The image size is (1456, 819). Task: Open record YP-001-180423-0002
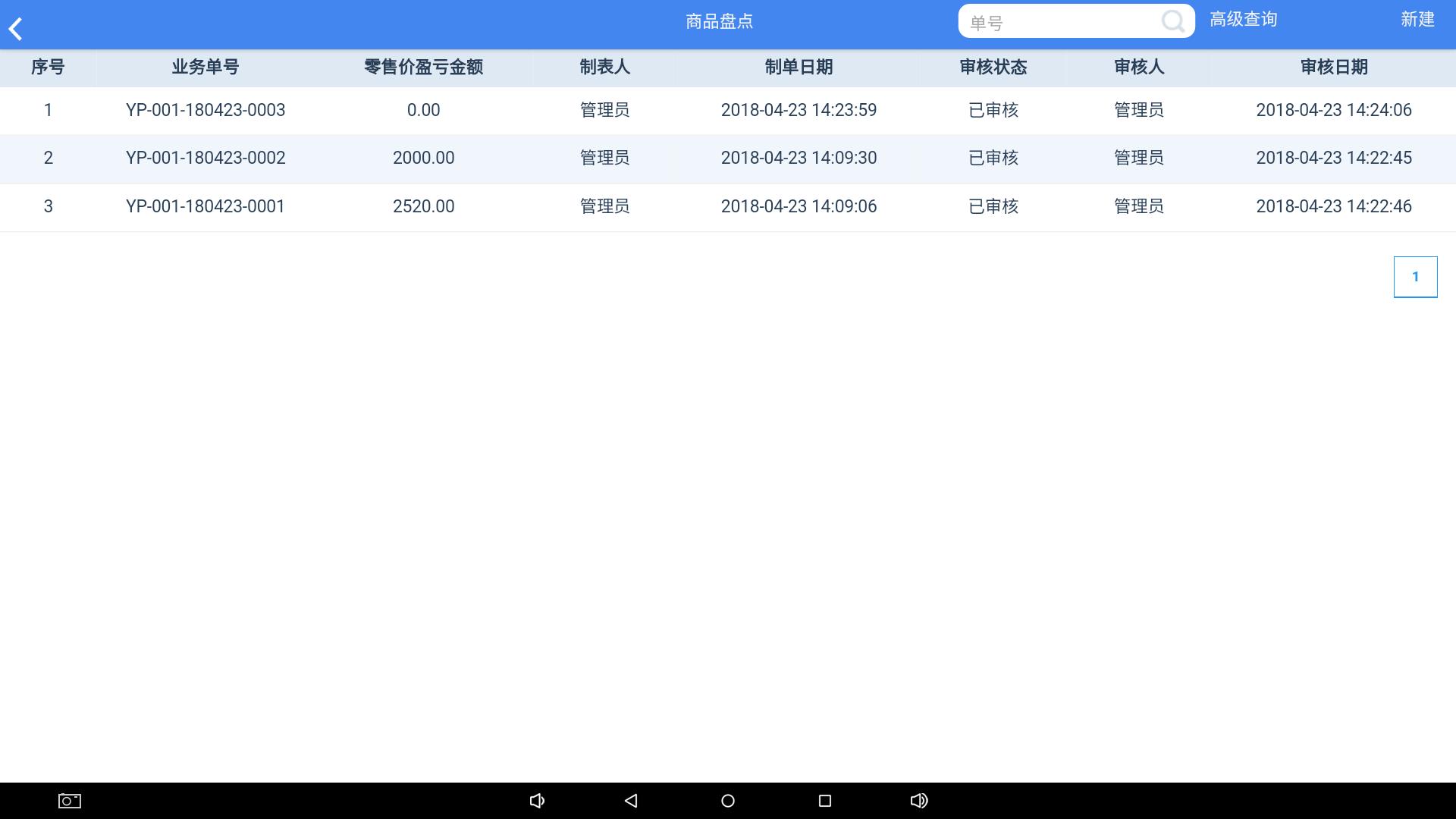pos(206,158)
